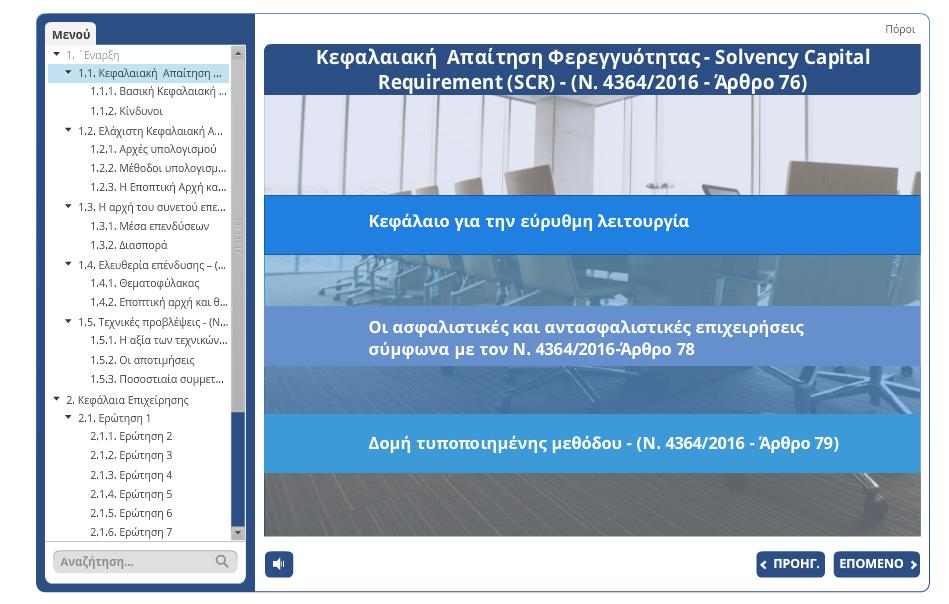This screenshot has width=949, height=604.
Task: Open 1.5. Τεχνικές προβλέψεις item
Action: [153, 322]
